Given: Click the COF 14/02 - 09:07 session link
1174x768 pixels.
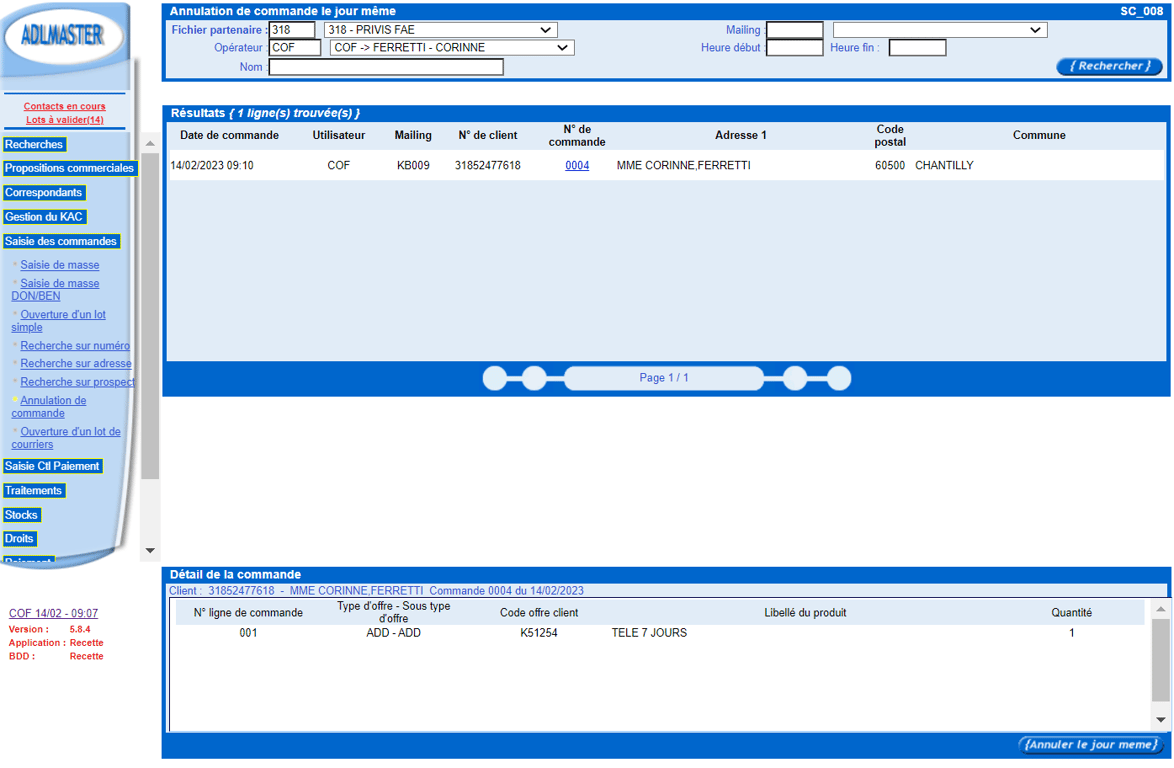Looking at the screenshot, I should coord(53,613).
